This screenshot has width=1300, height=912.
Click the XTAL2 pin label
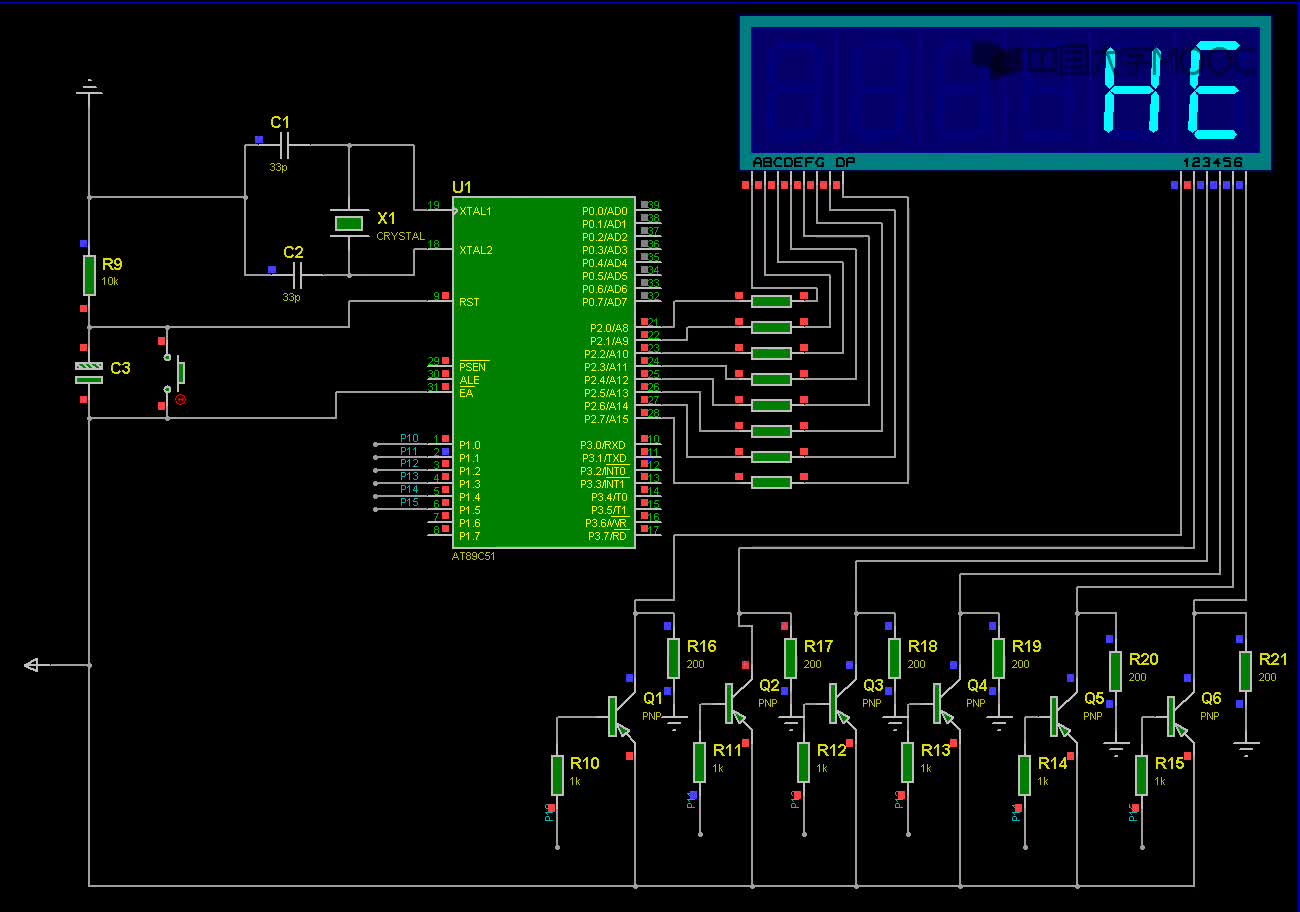[475, 250]
